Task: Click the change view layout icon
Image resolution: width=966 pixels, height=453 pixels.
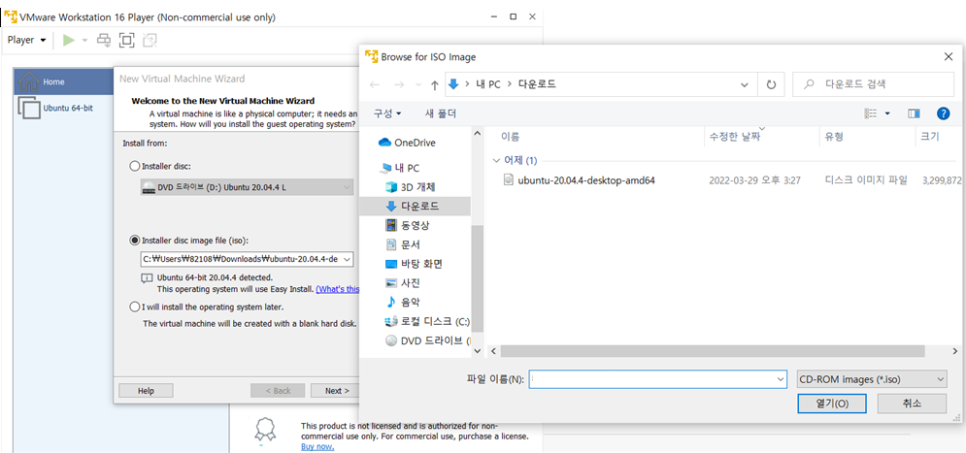Action: [x=871, y=113]
